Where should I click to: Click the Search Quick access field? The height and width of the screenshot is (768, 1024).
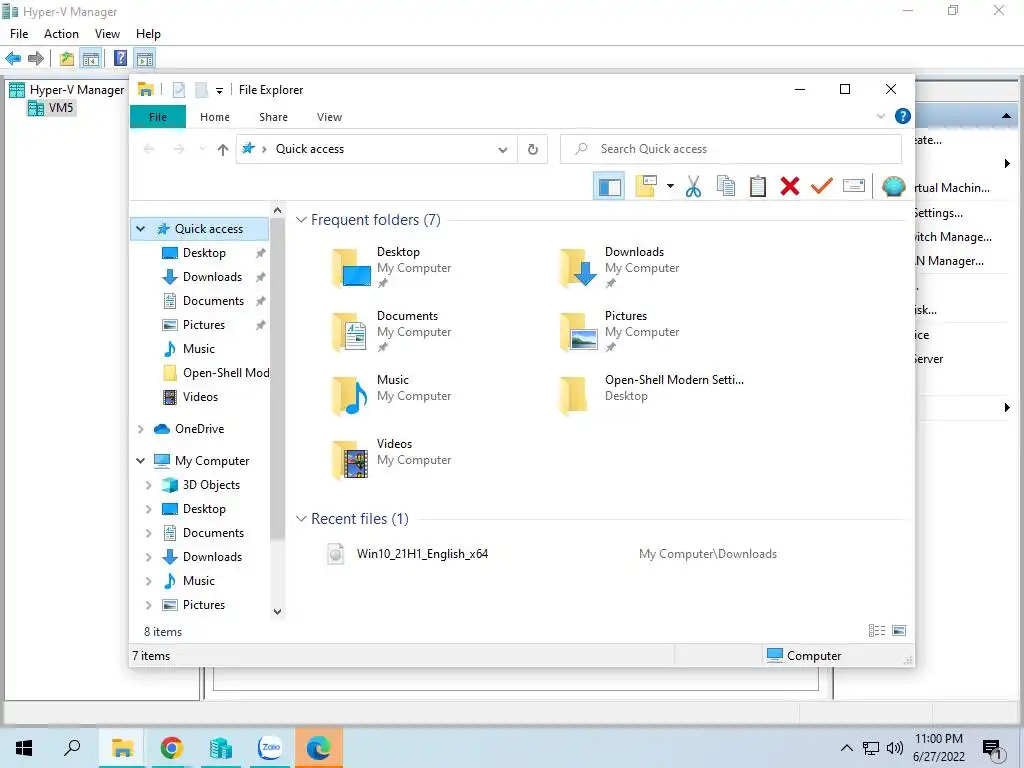(731, 150)
